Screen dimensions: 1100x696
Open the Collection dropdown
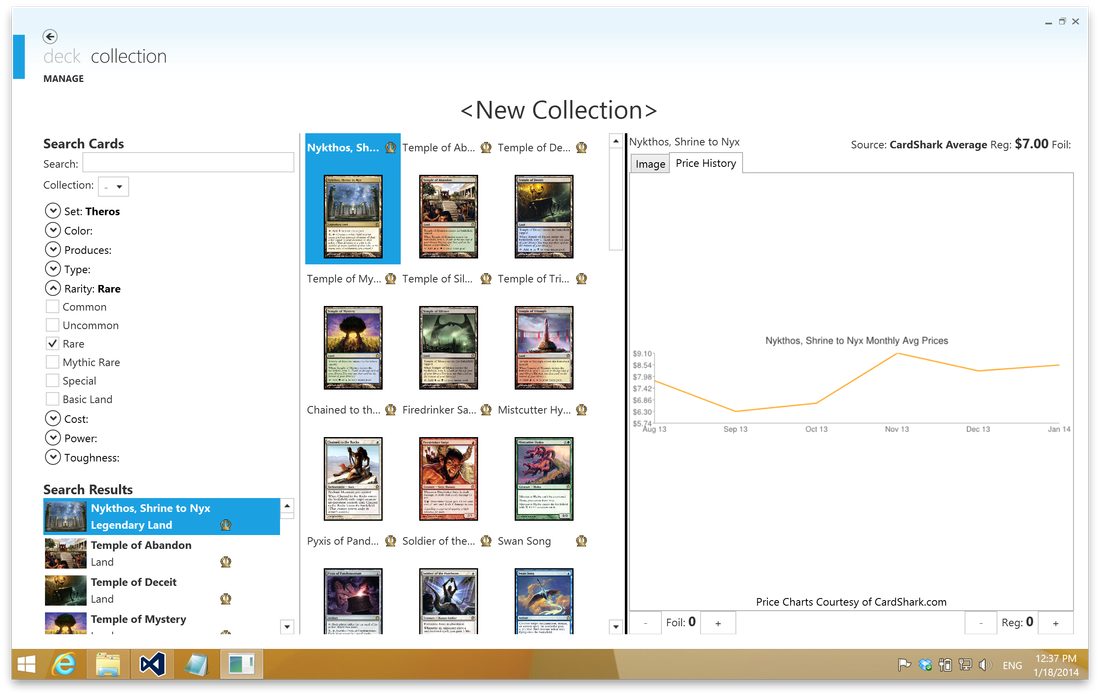click(113, 186)
